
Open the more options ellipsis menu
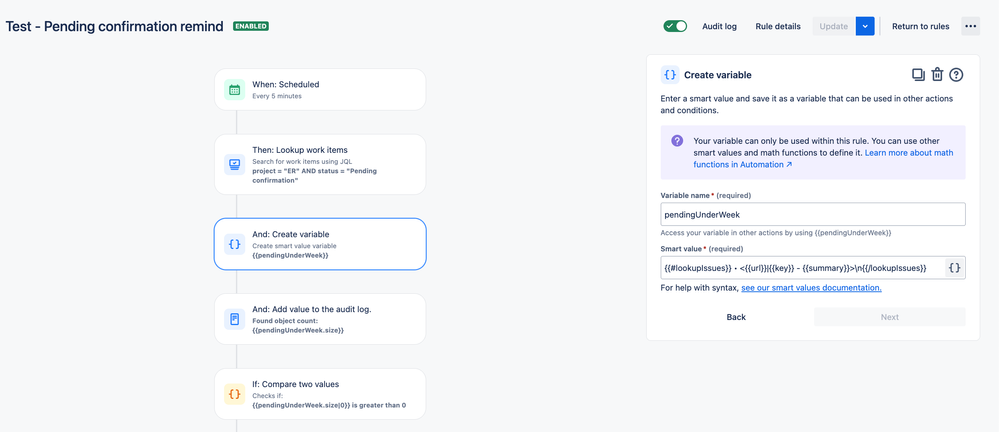pos(970,26)
